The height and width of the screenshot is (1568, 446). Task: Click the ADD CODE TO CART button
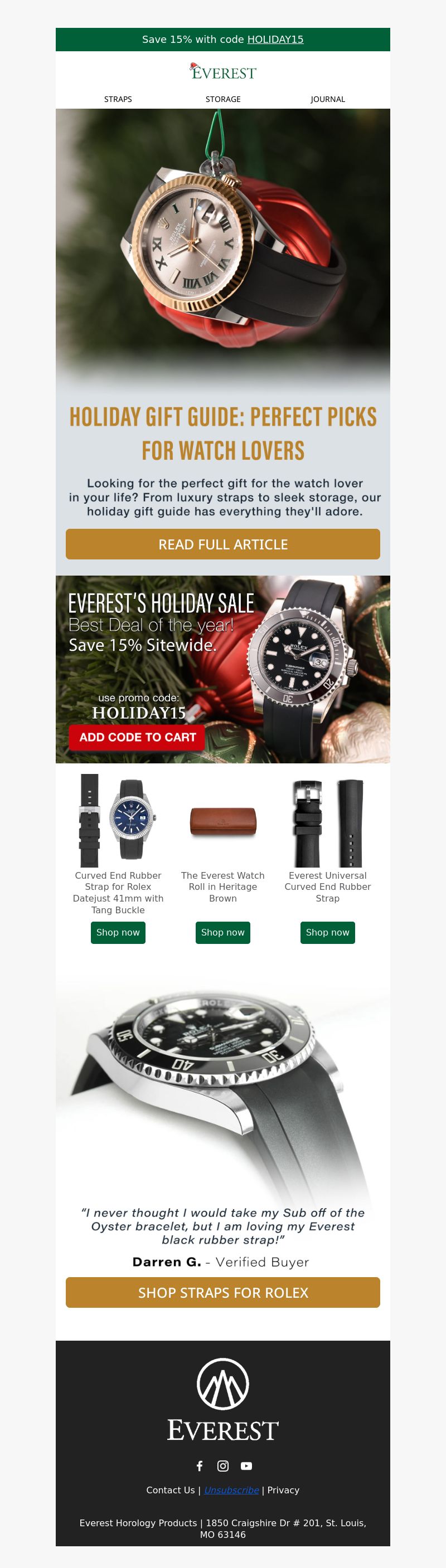coord(138,737)
